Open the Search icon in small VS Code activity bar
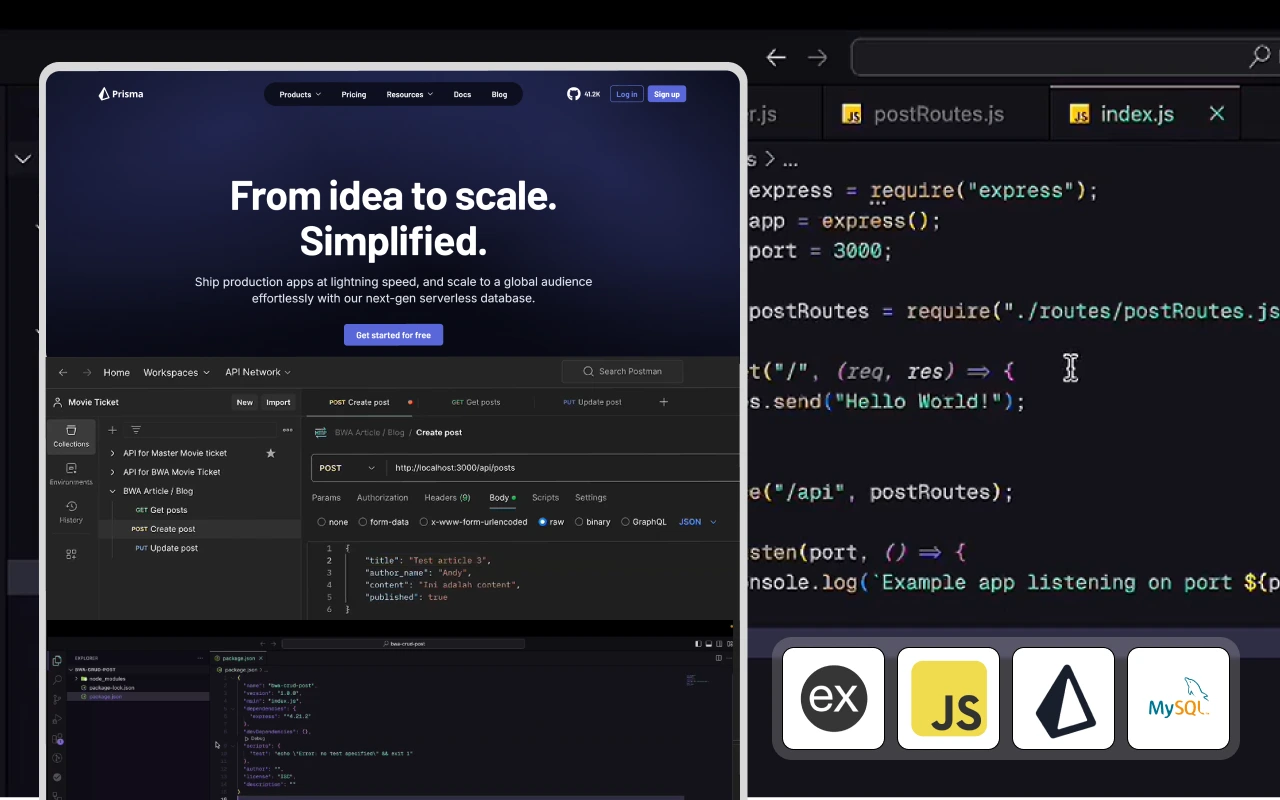This screenshot has width=1280, height=800. (x=57, y=680)
